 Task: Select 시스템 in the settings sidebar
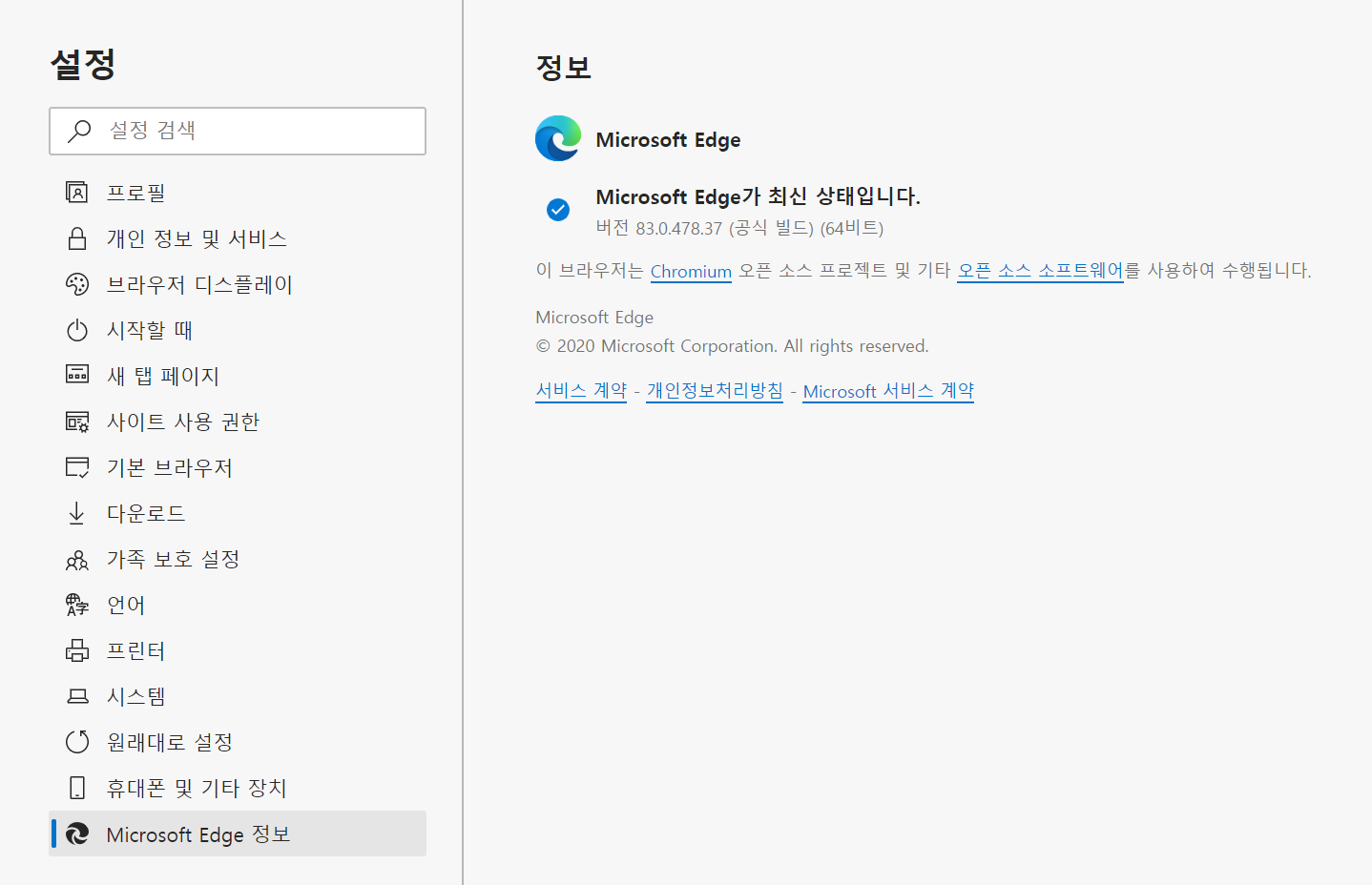[x=135, y=696]
